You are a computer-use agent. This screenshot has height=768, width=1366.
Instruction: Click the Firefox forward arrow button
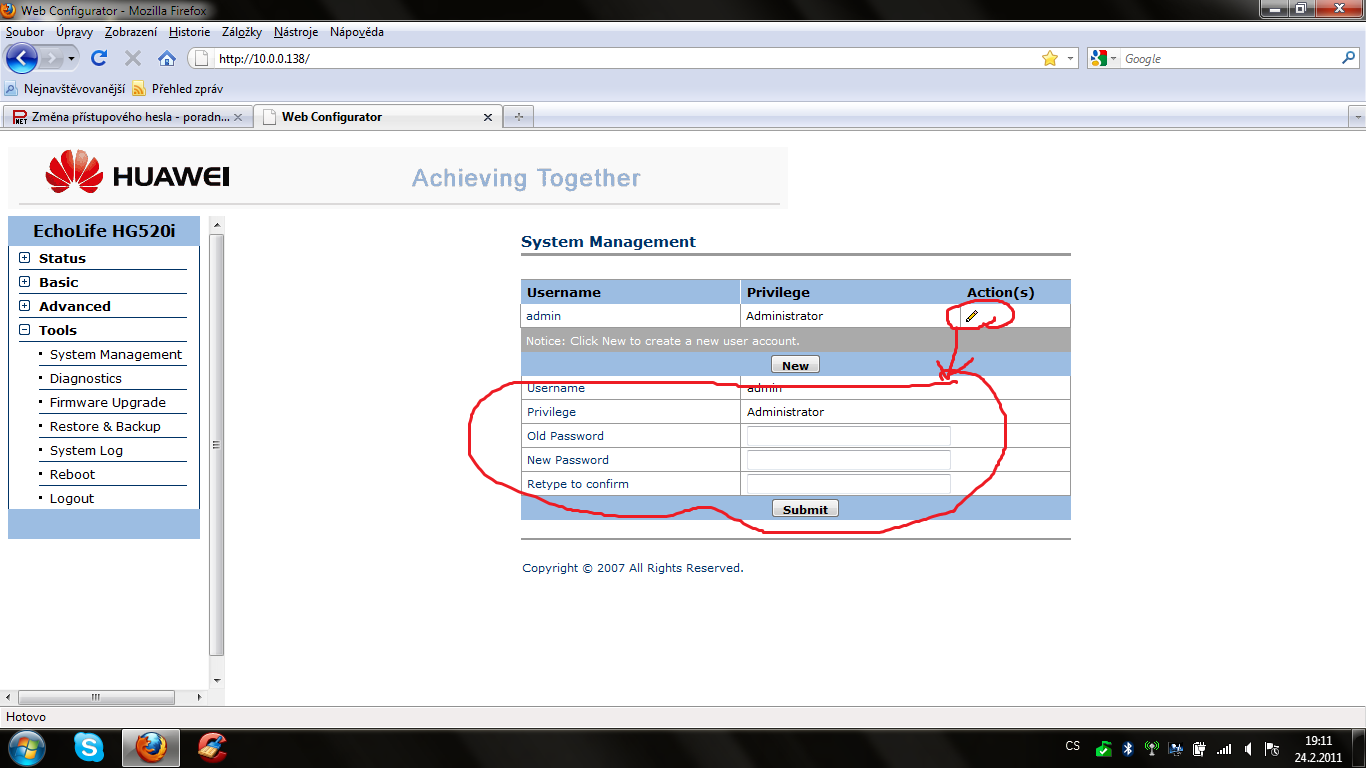pyautogui.click(x=52, y=58)
